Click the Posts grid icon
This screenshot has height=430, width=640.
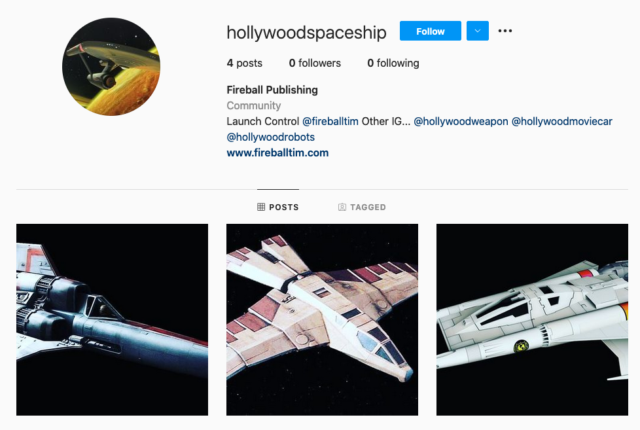(x=261, y=207)
